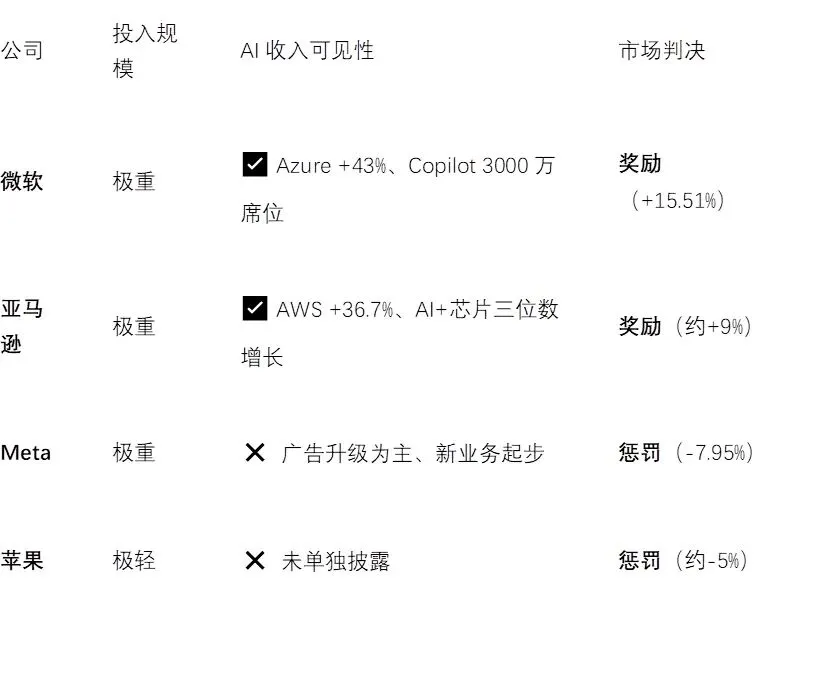Click the 奖励 (+15.51%) verdict cell

click(672, 182)
